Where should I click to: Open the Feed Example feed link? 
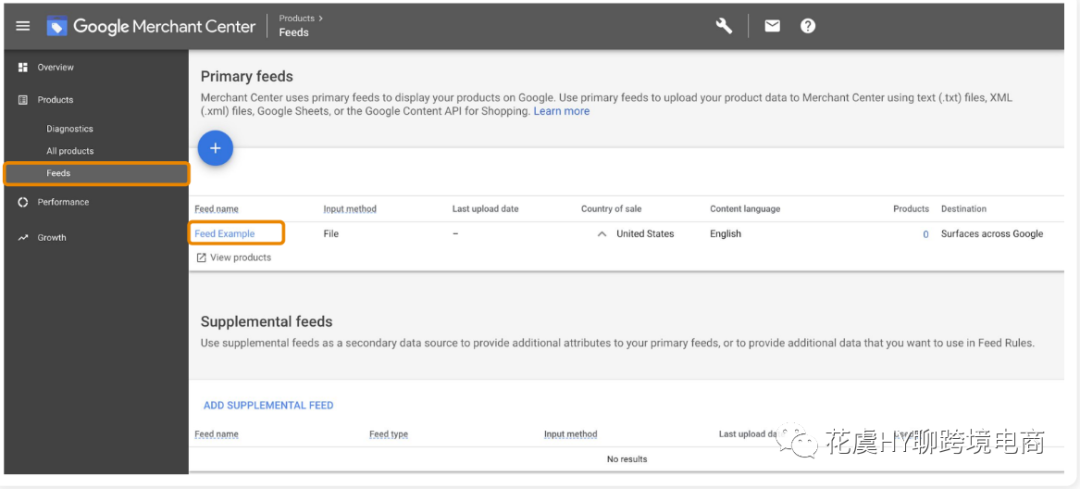(225, 233)
